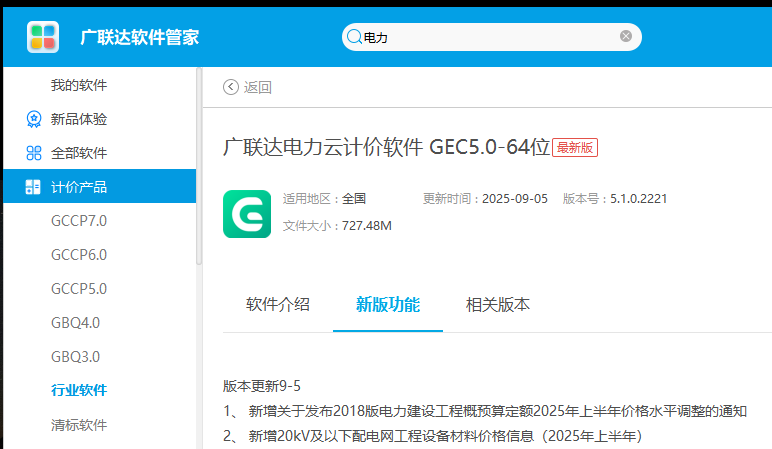Click the 广联达软件管家 app logo
772x449 pixels.
(43, 37)
